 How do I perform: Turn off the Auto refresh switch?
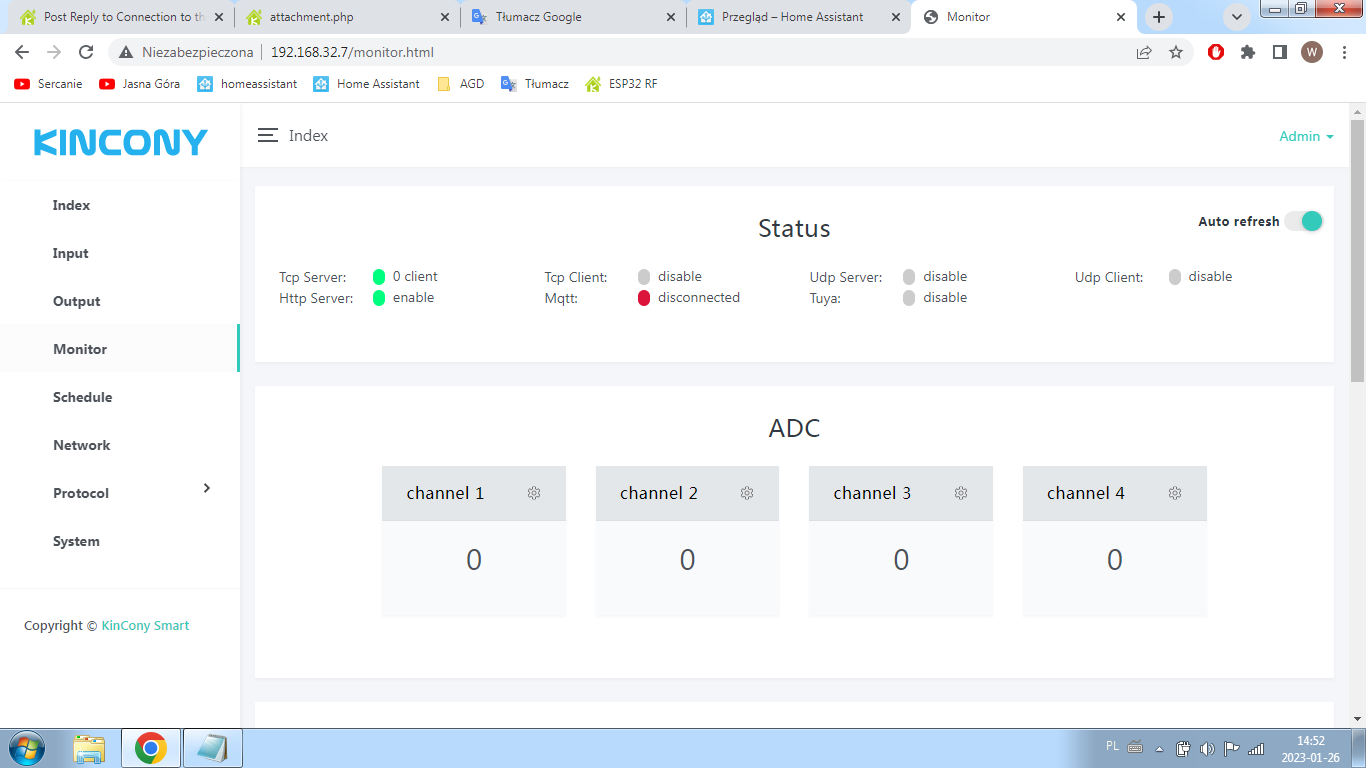click(x=1304, y=221)
